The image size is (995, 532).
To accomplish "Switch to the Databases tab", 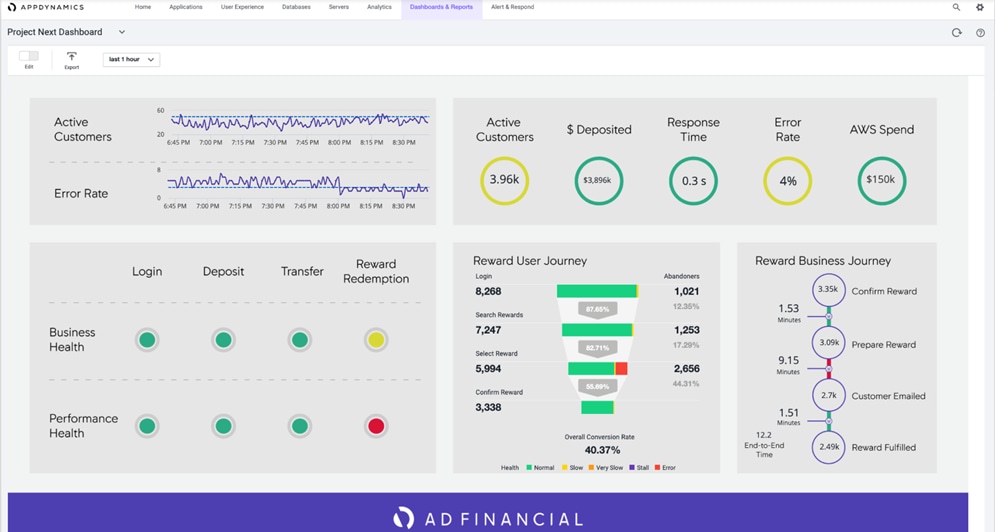I will [x=296, y=7].
